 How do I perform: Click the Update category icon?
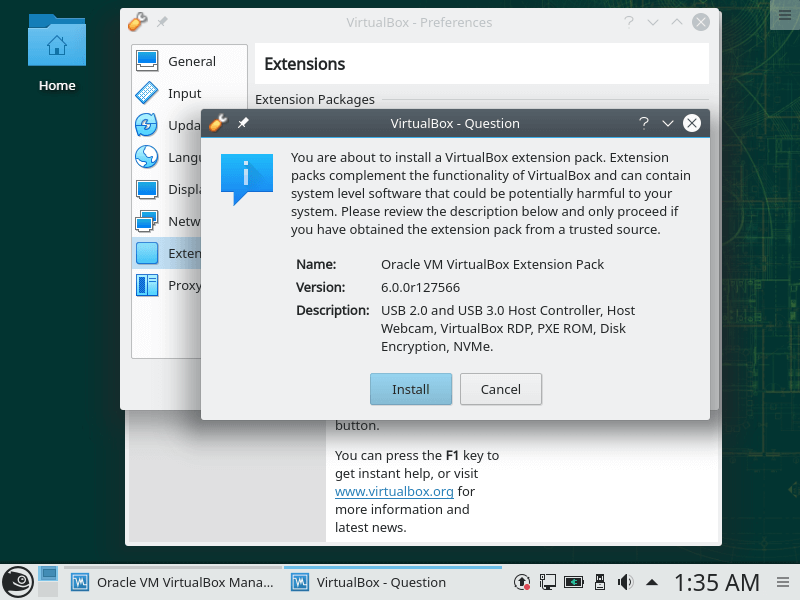pyautogui.click(x=146, y=125)
